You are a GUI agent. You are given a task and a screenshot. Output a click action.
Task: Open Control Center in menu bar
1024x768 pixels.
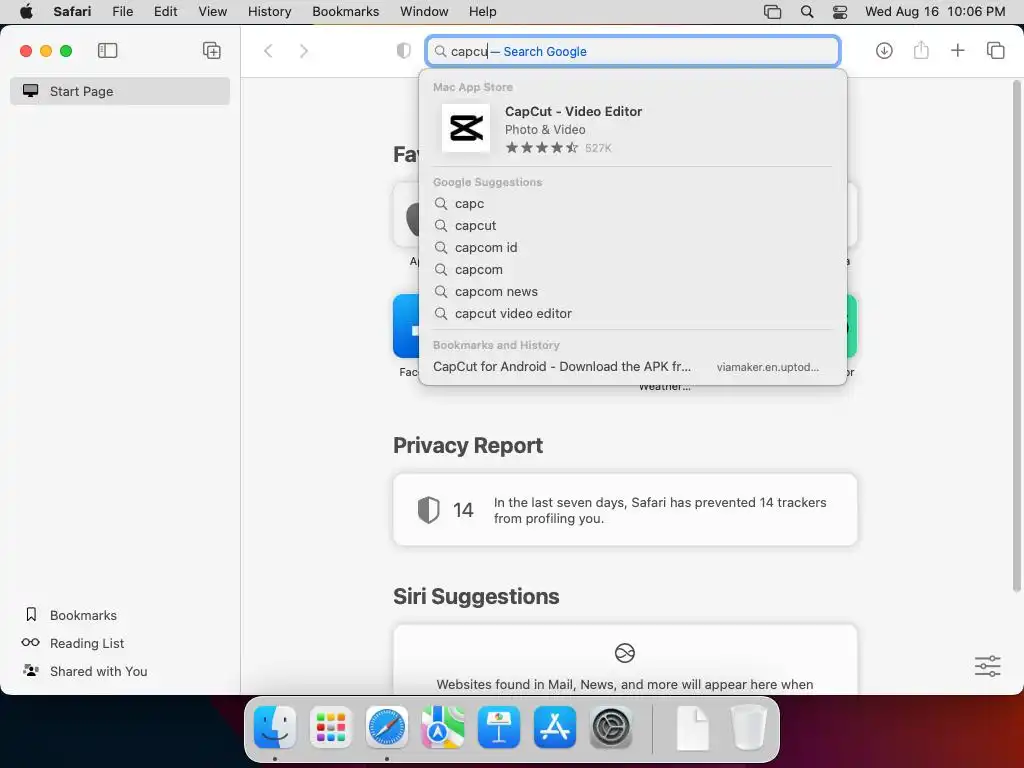coord(840,12)
